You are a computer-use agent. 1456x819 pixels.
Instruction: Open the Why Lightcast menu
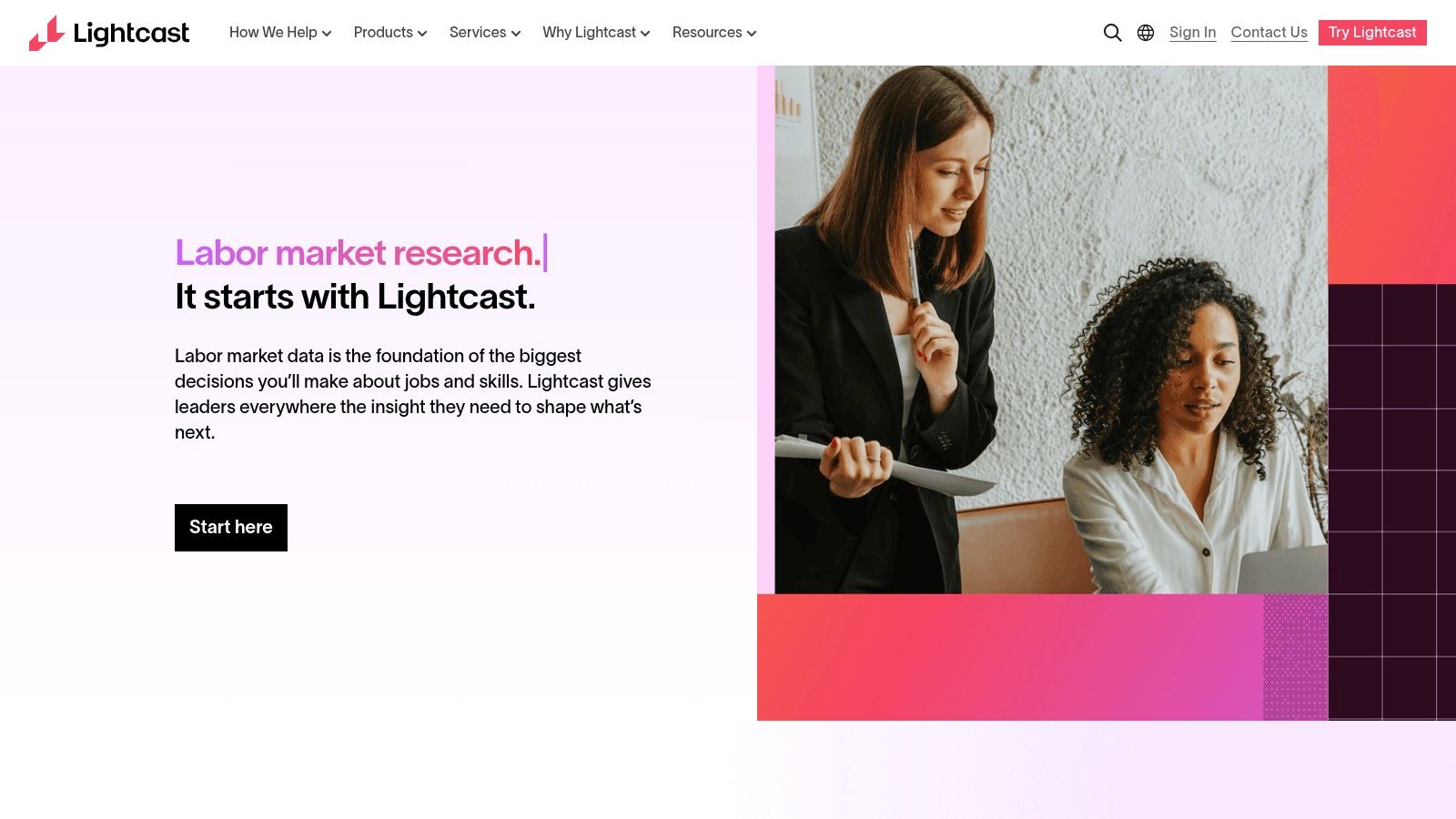point(596,33)
